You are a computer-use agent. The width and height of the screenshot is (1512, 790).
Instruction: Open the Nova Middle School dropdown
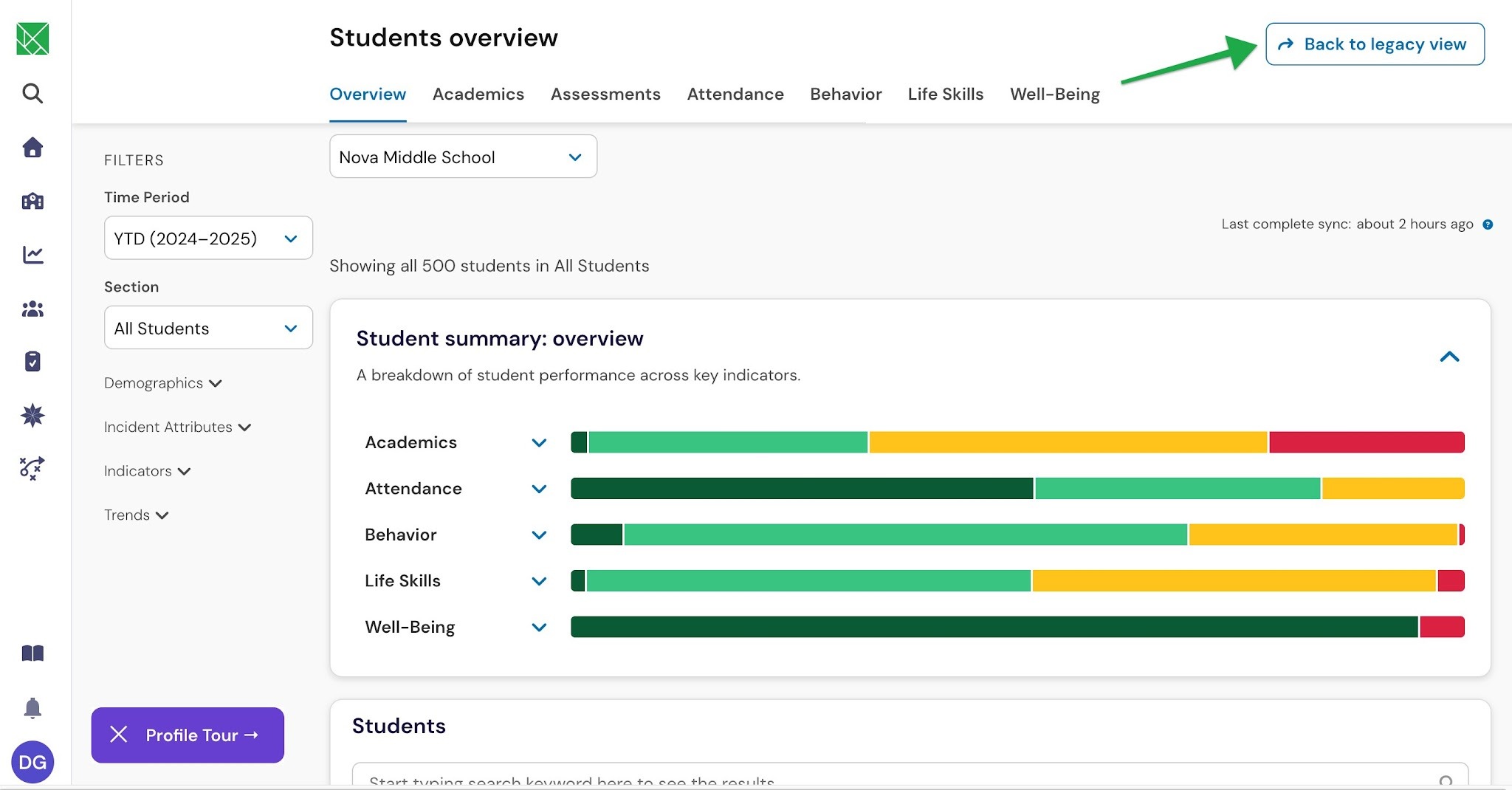(x=463, y=157)
